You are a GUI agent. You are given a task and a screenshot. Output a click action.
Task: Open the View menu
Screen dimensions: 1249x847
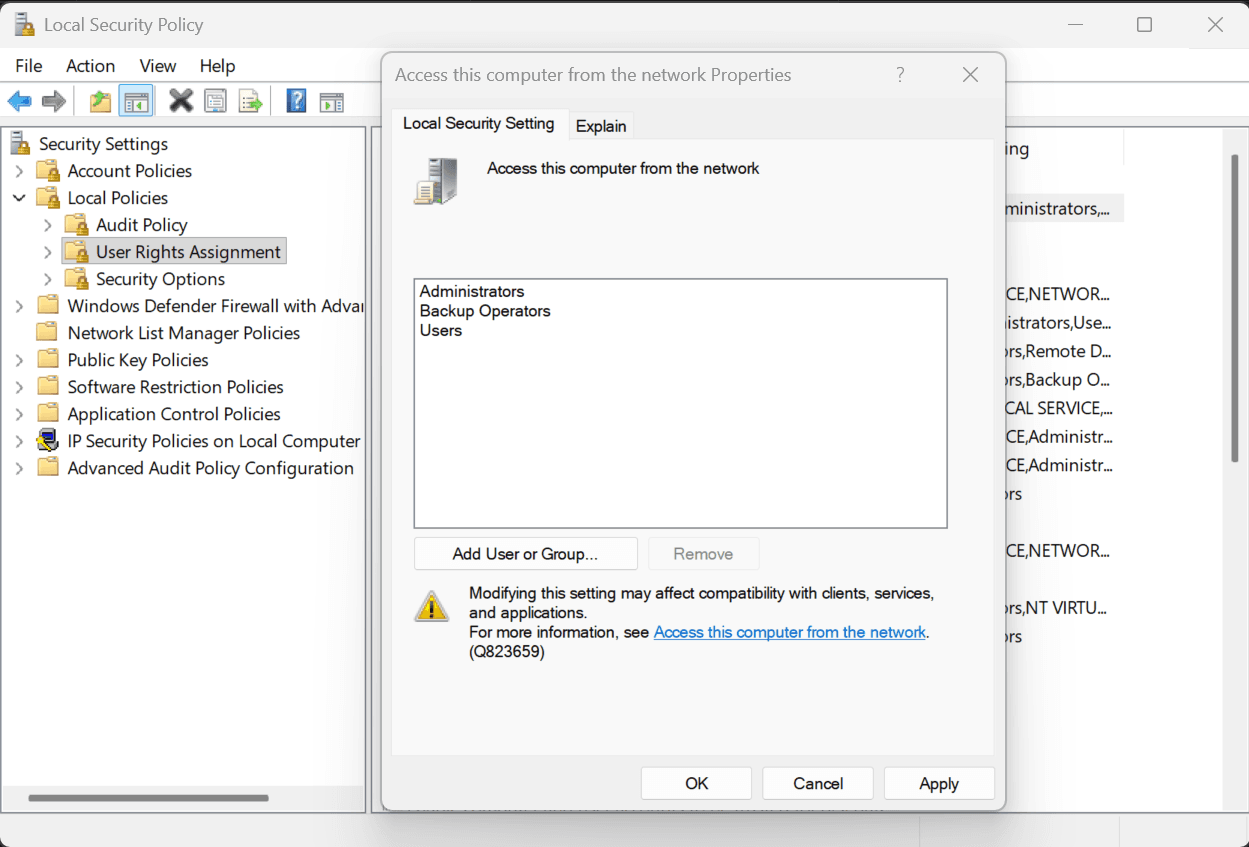click(157, 66)
